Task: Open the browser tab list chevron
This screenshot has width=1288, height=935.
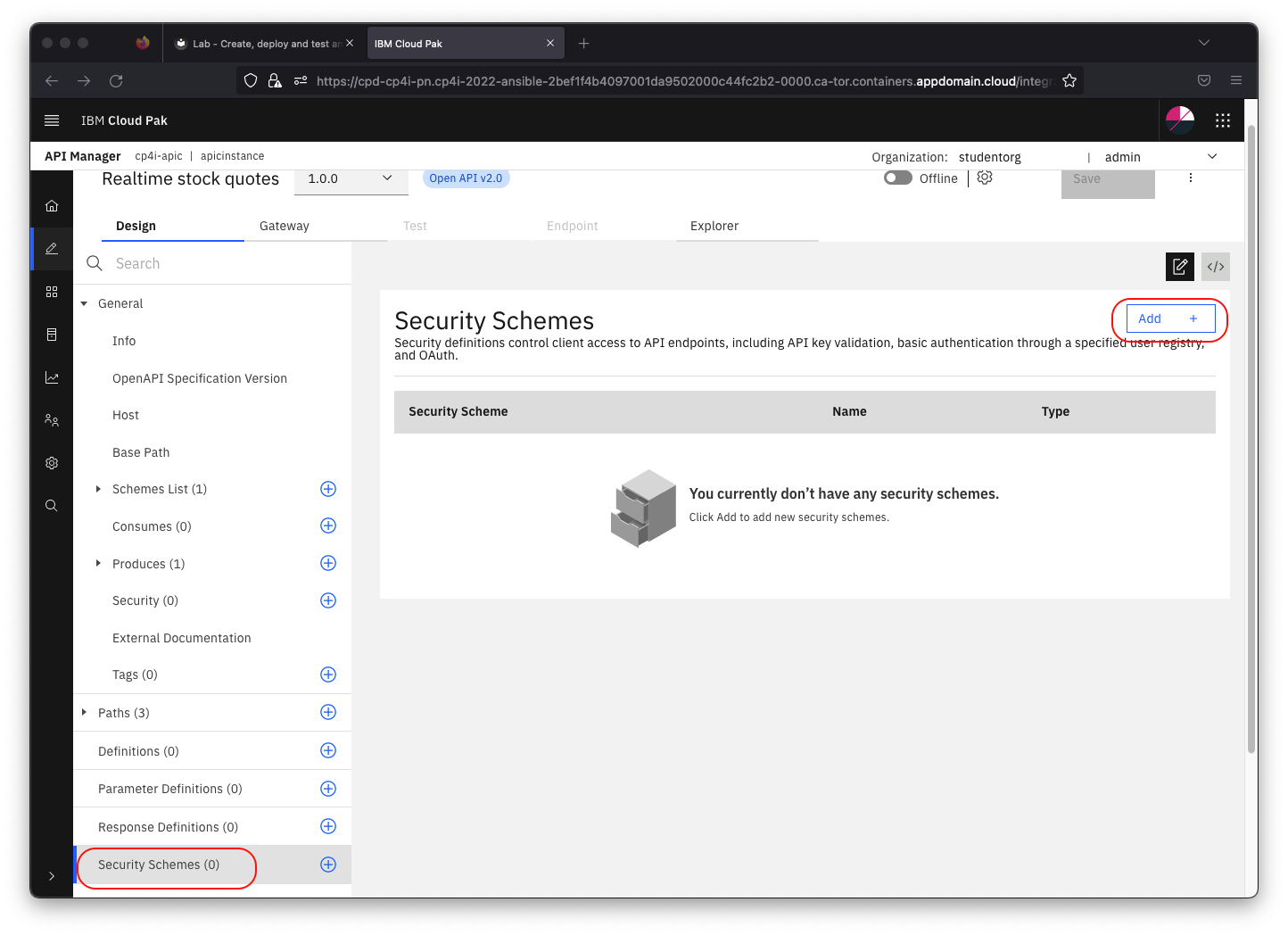Action: (x=1204, y=43)
